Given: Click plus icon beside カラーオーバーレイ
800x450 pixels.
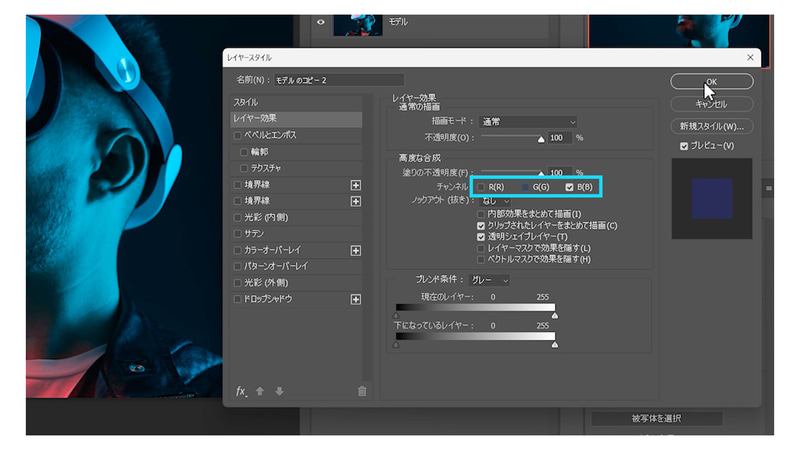Looking at the screenshot, I should 356,251.
